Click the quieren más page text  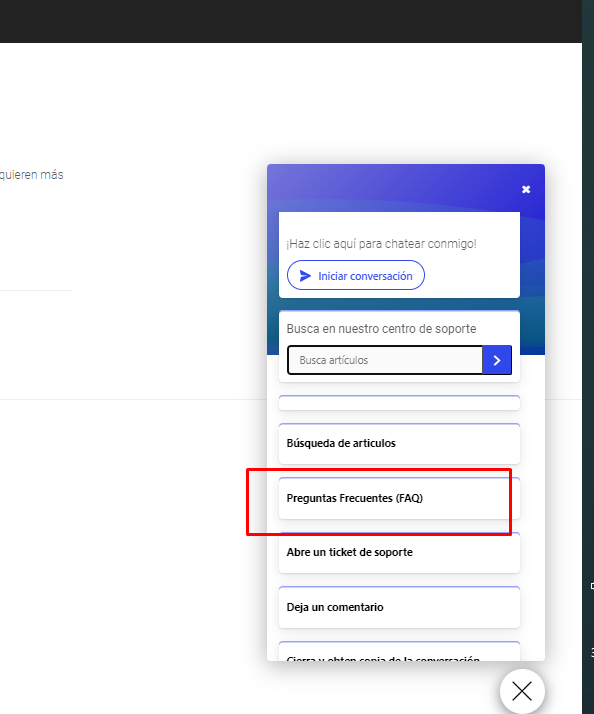tap(31, 175)
